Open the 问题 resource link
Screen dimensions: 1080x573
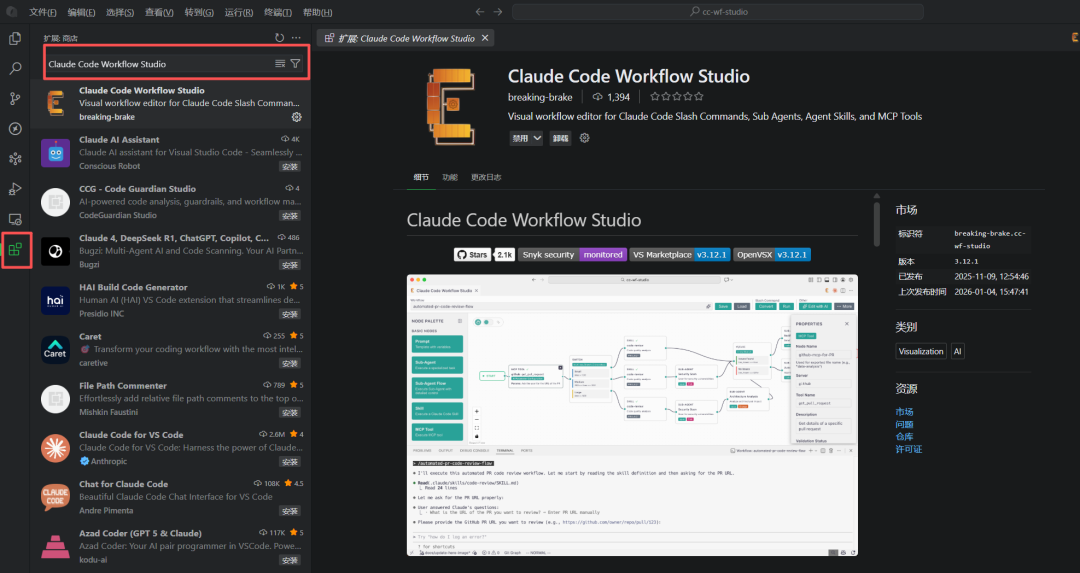[904, 424]
